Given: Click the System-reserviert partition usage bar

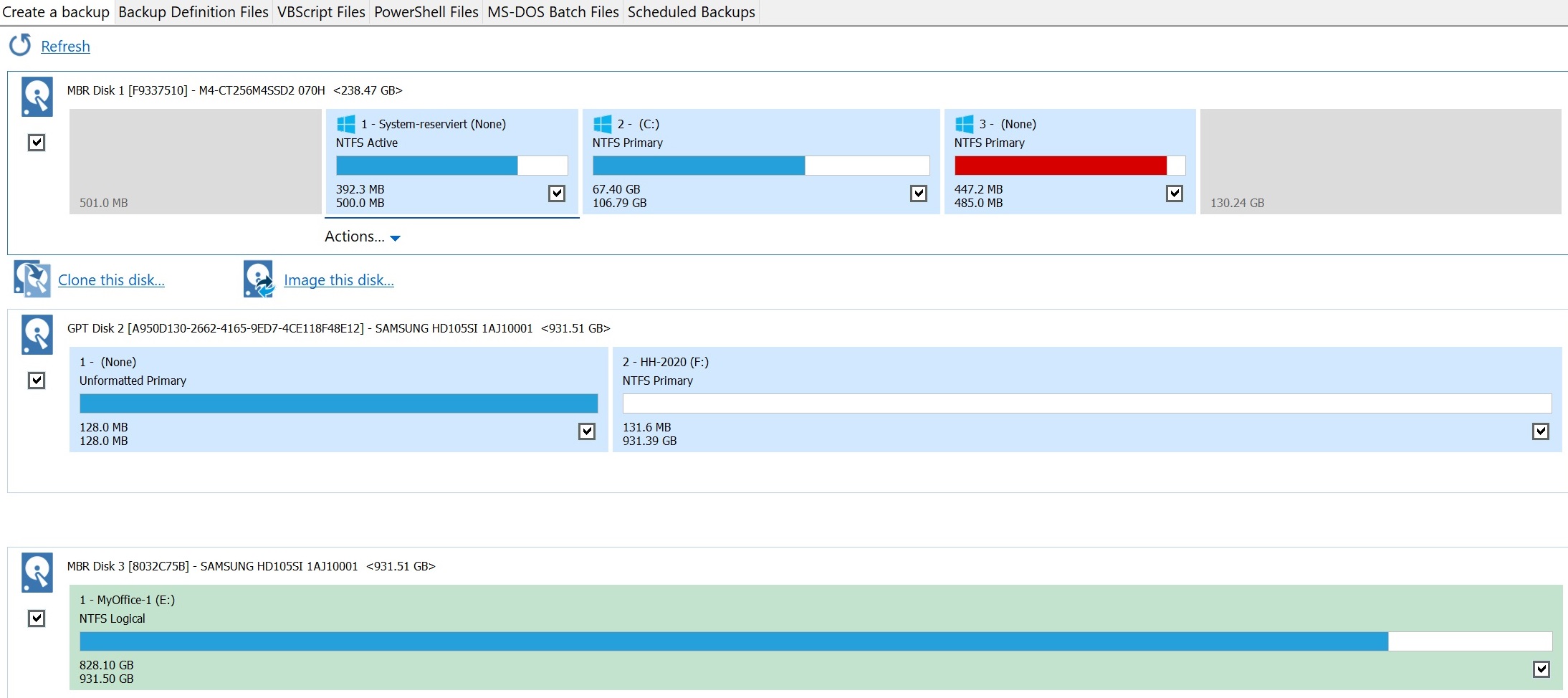Looking at the screenshot, I should (x=452, y=166).
